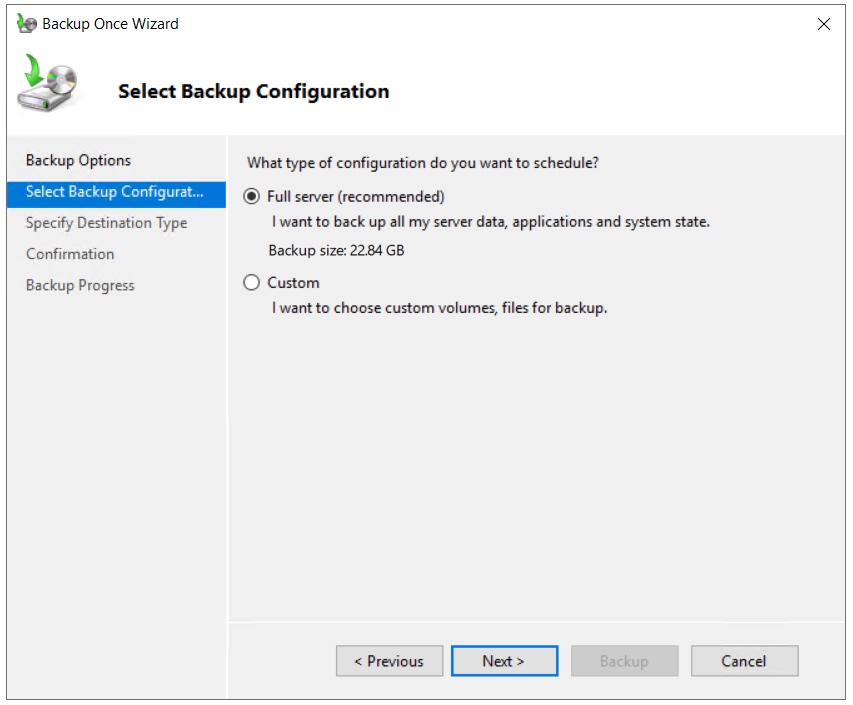
Task: Go to the Backup Options step
Action: (78, 160)
